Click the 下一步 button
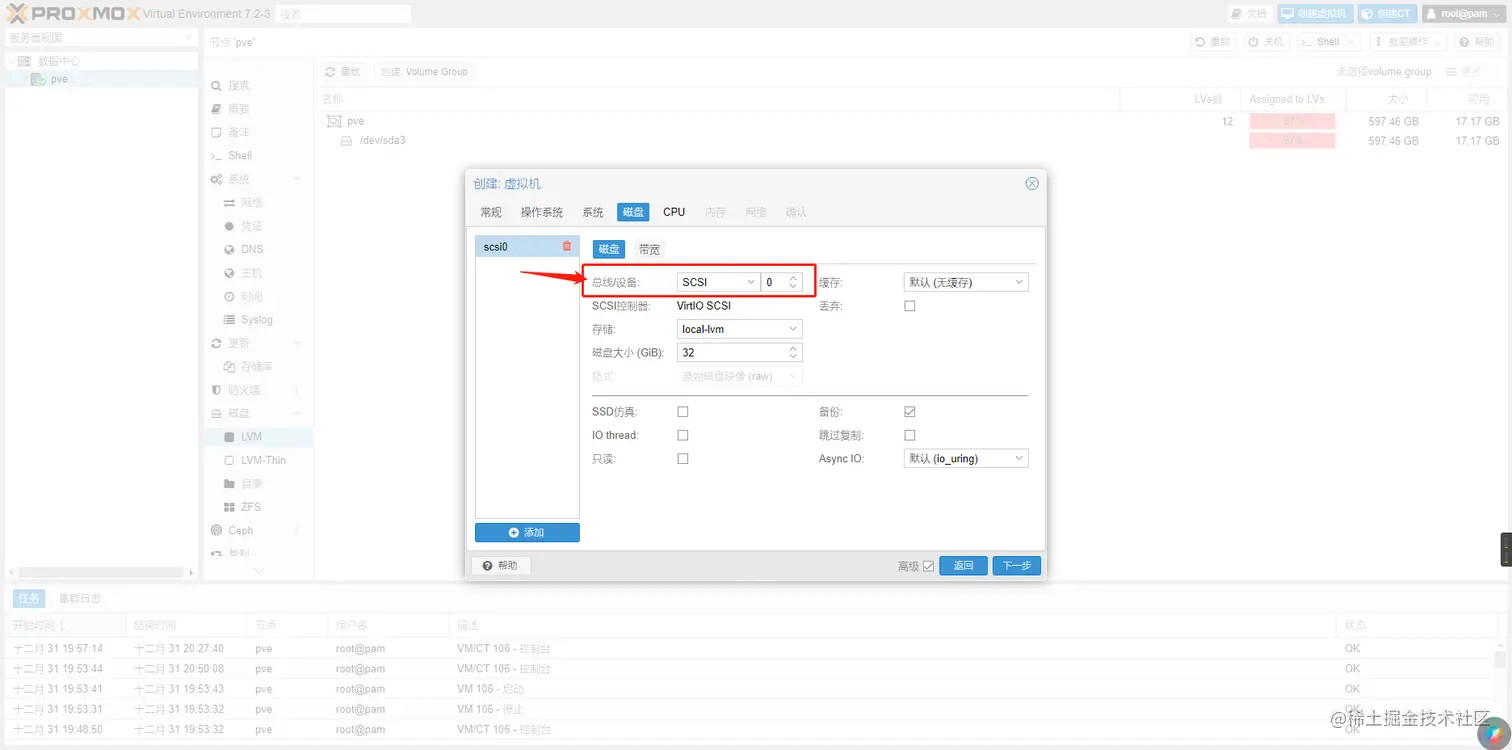Image resolution: width=1512 pixels, height=750 pixels. [x=1016, y=566]
